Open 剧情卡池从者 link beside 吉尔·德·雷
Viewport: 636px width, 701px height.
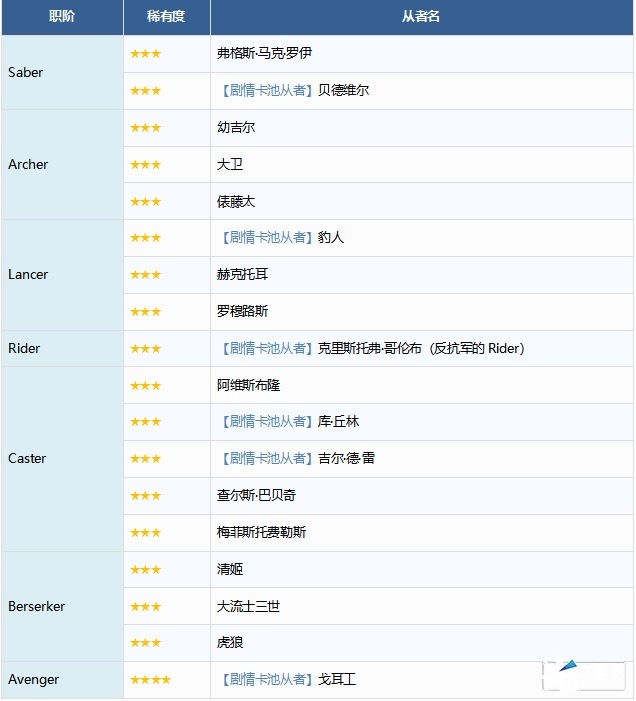click(x=265, y=459)
